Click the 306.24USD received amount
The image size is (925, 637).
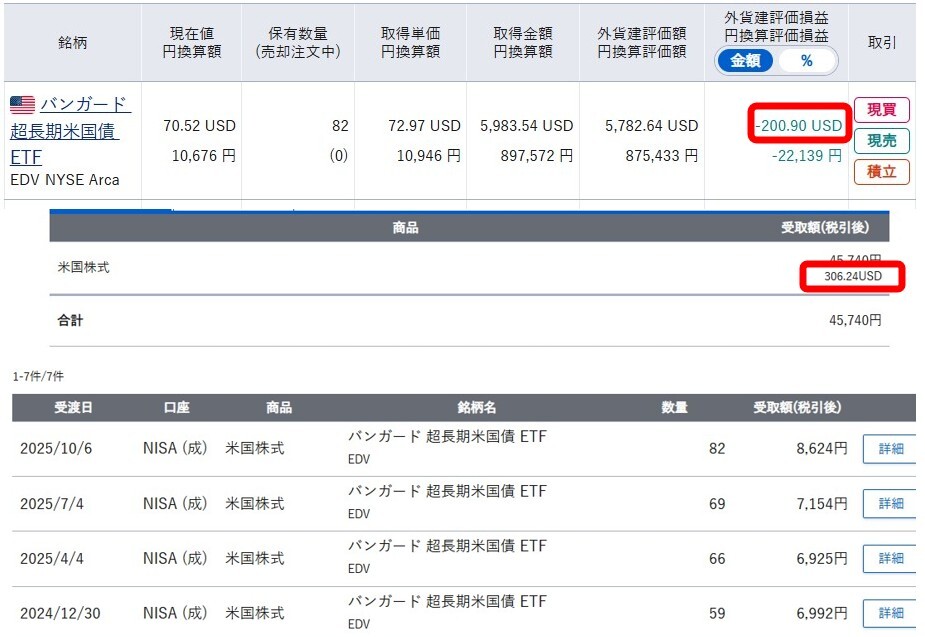853,277
